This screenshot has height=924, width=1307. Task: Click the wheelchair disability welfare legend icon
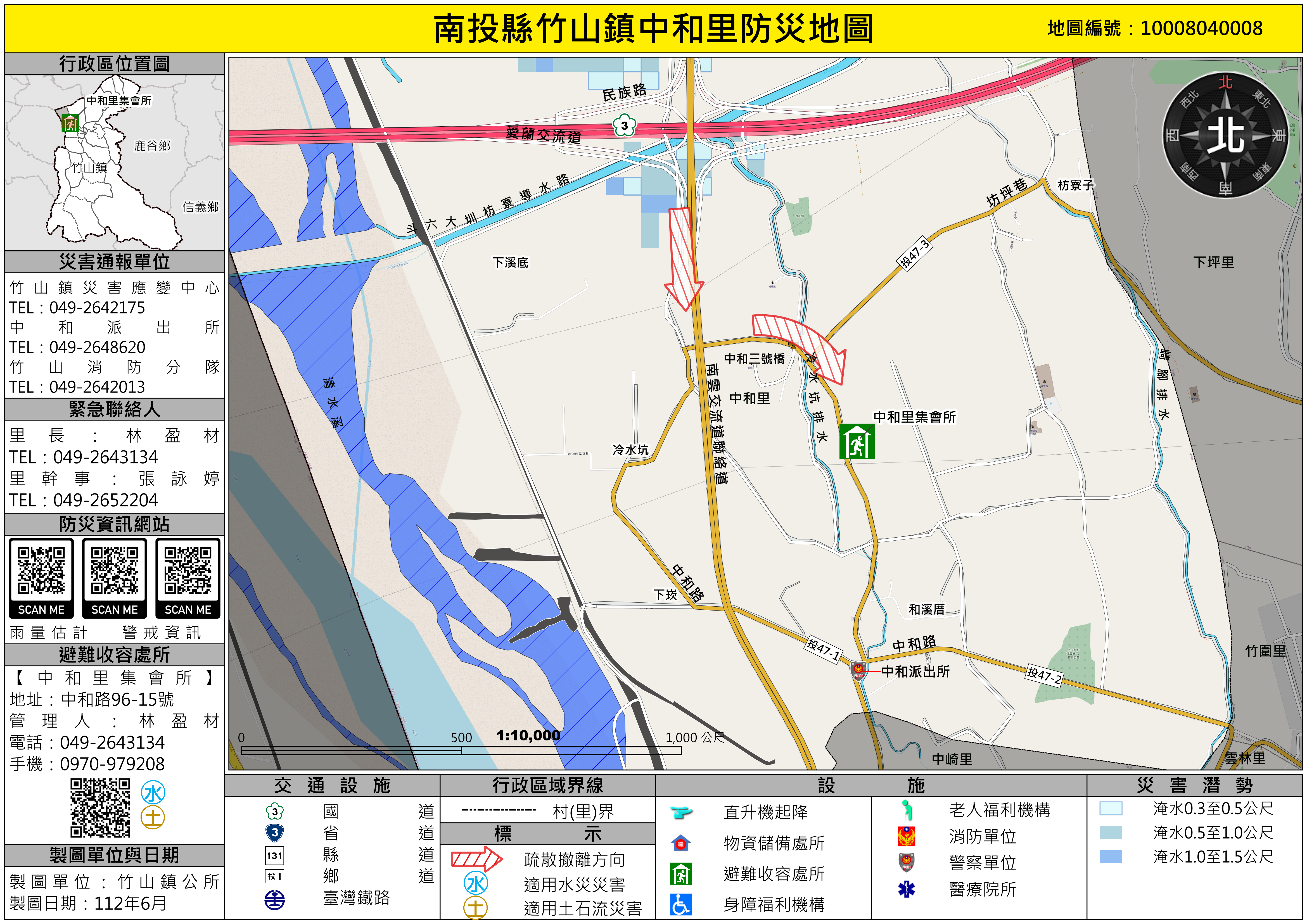(681, 904)
